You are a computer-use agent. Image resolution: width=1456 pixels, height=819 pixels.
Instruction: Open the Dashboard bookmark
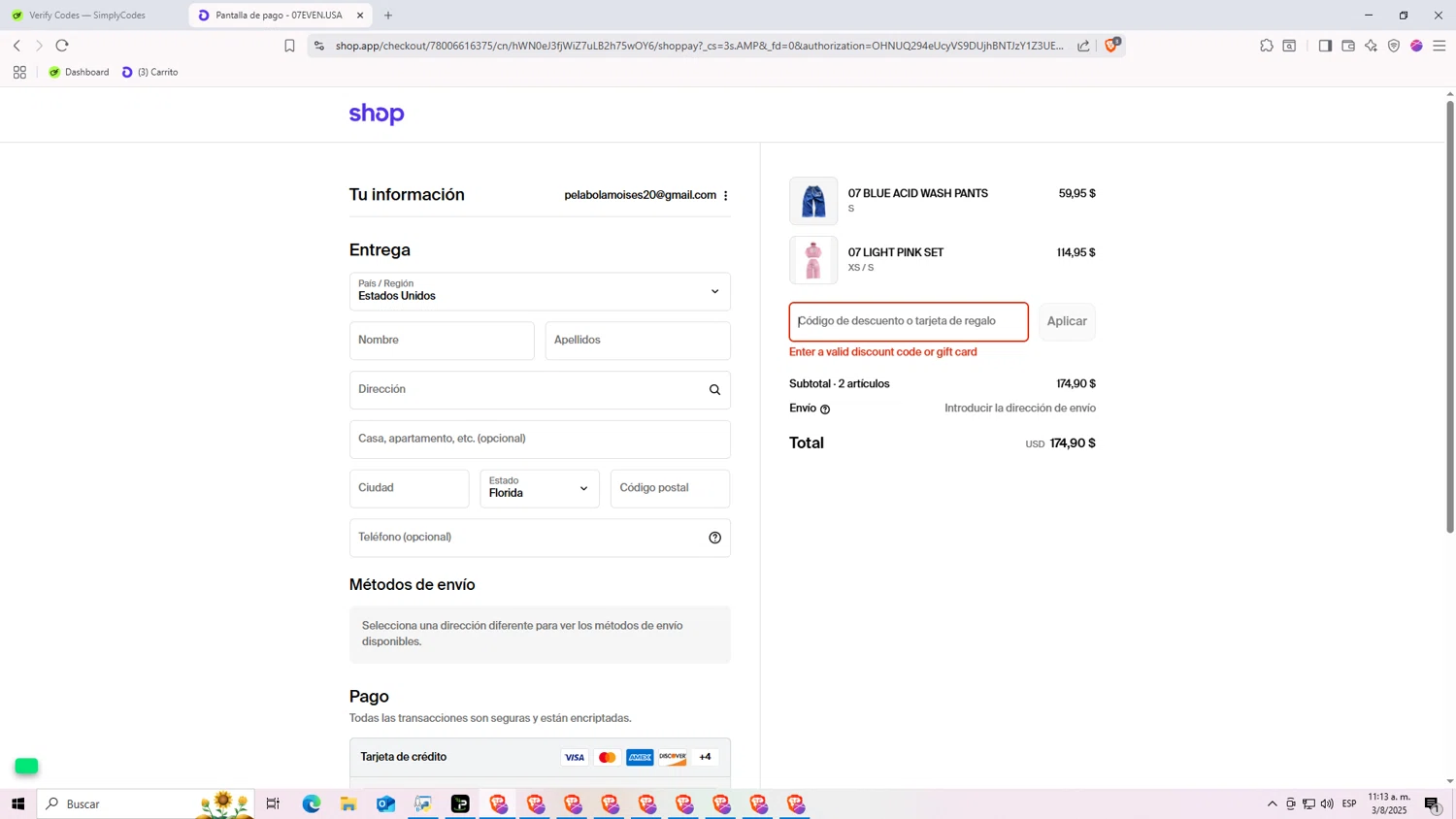[79, 72]
